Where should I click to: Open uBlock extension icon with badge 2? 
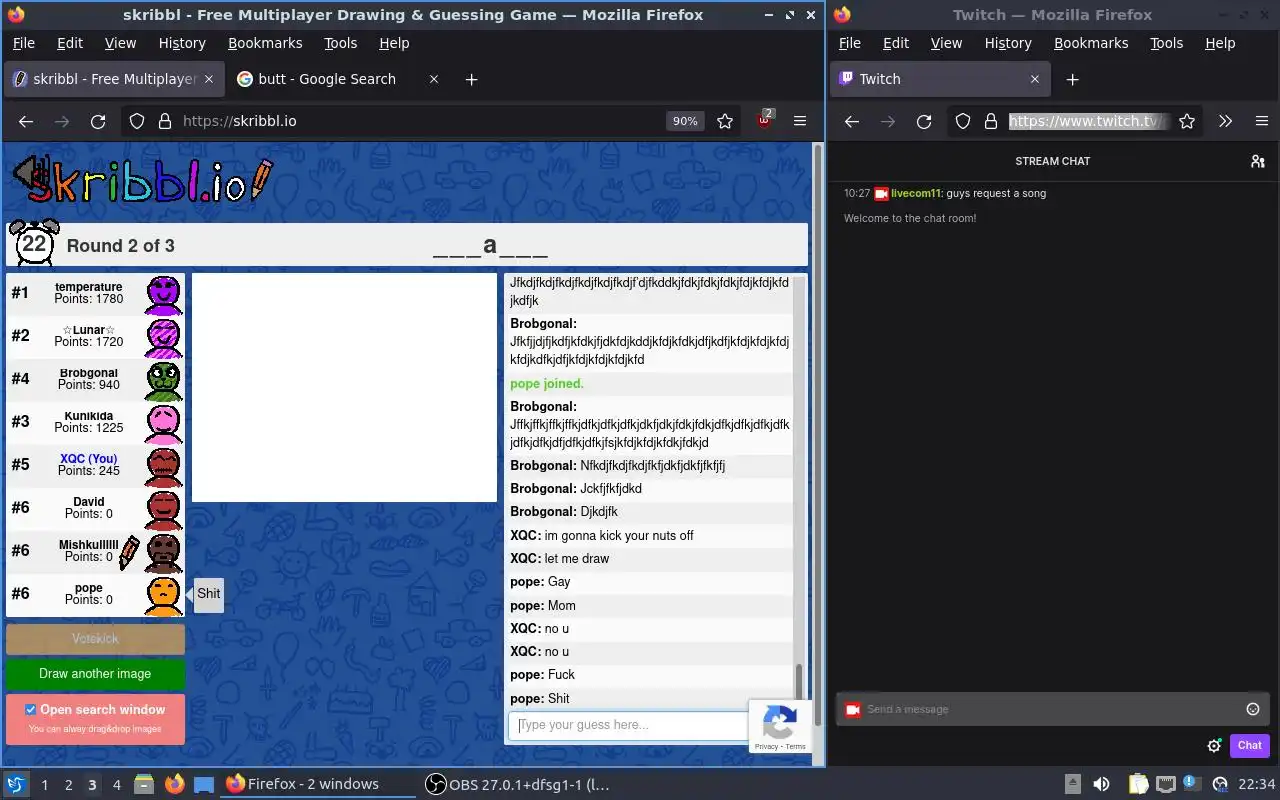point(764,120)
